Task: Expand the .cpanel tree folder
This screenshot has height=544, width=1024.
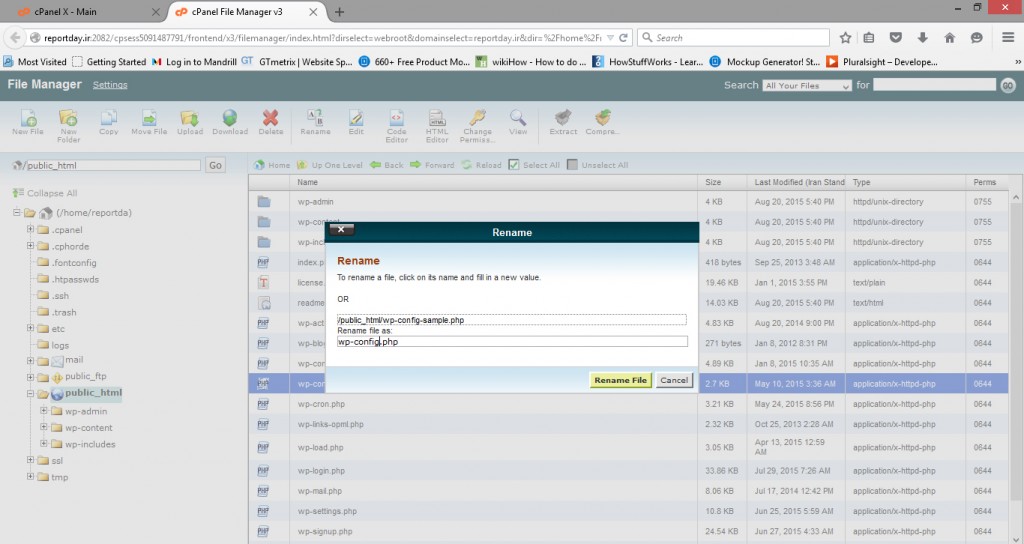Action: [x=31, y=230]
